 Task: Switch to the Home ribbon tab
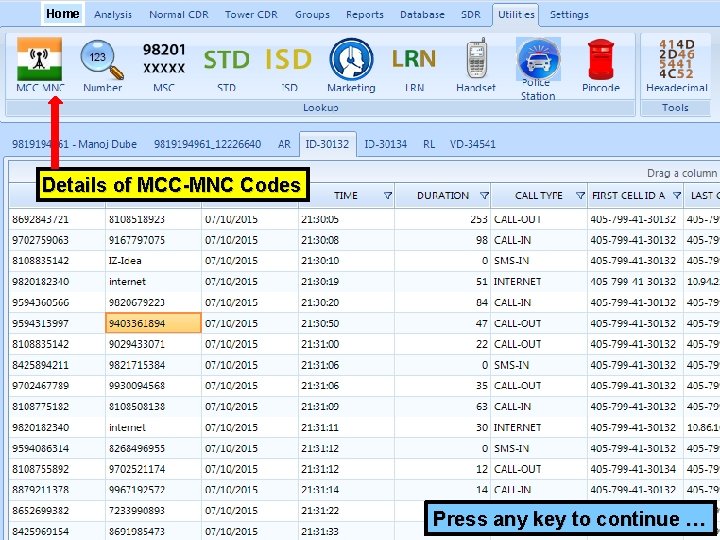(x=62, y=14)
